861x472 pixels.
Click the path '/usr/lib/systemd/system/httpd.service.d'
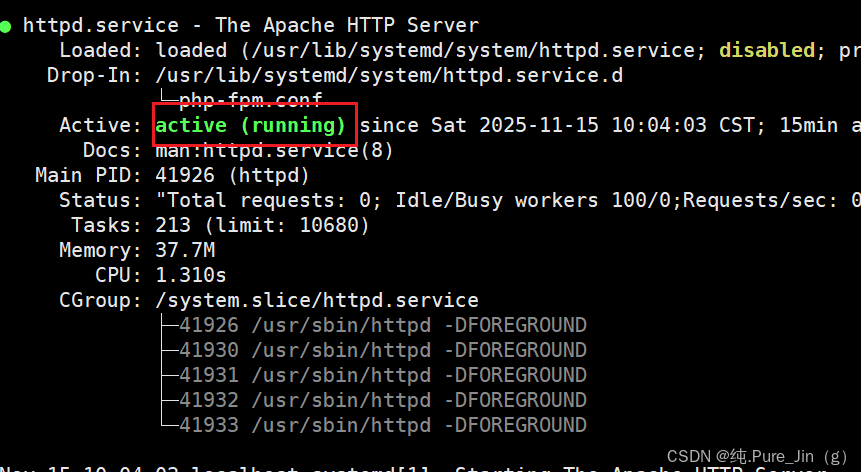click(389, 75)
